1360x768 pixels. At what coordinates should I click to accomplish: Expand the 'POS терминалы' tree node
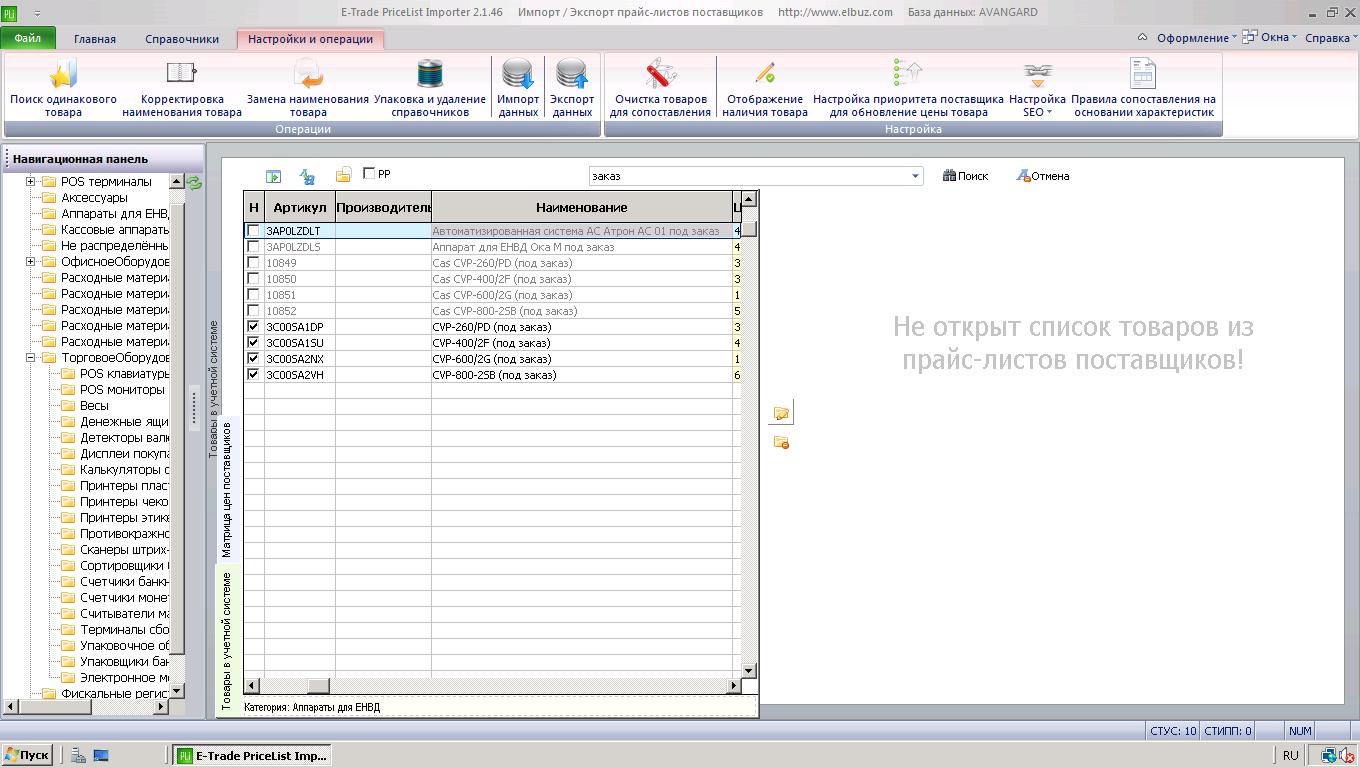click(x=31, y=182)
